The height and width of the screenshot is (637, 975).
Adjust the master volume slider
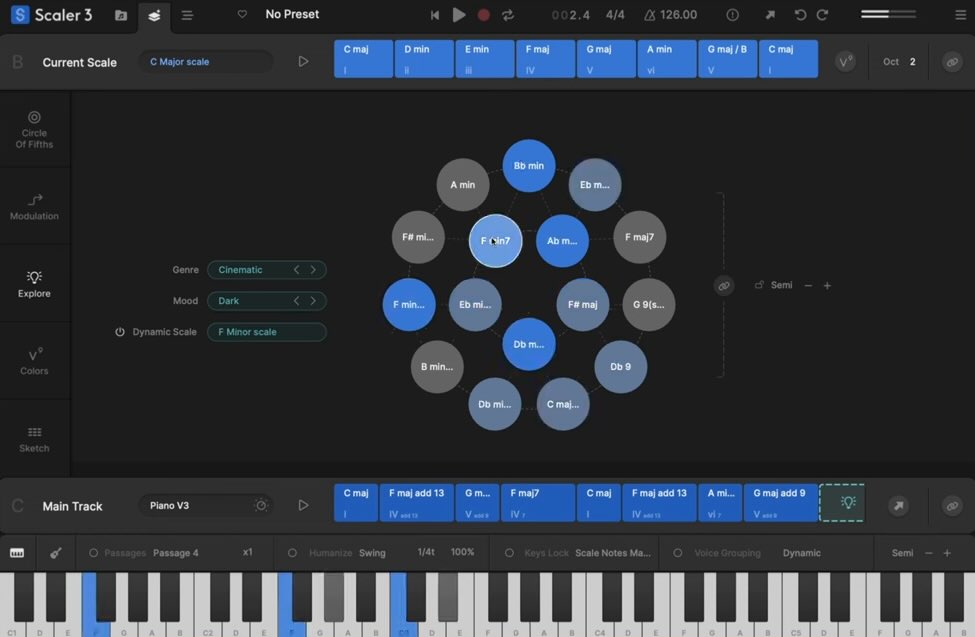pos(888,15)
